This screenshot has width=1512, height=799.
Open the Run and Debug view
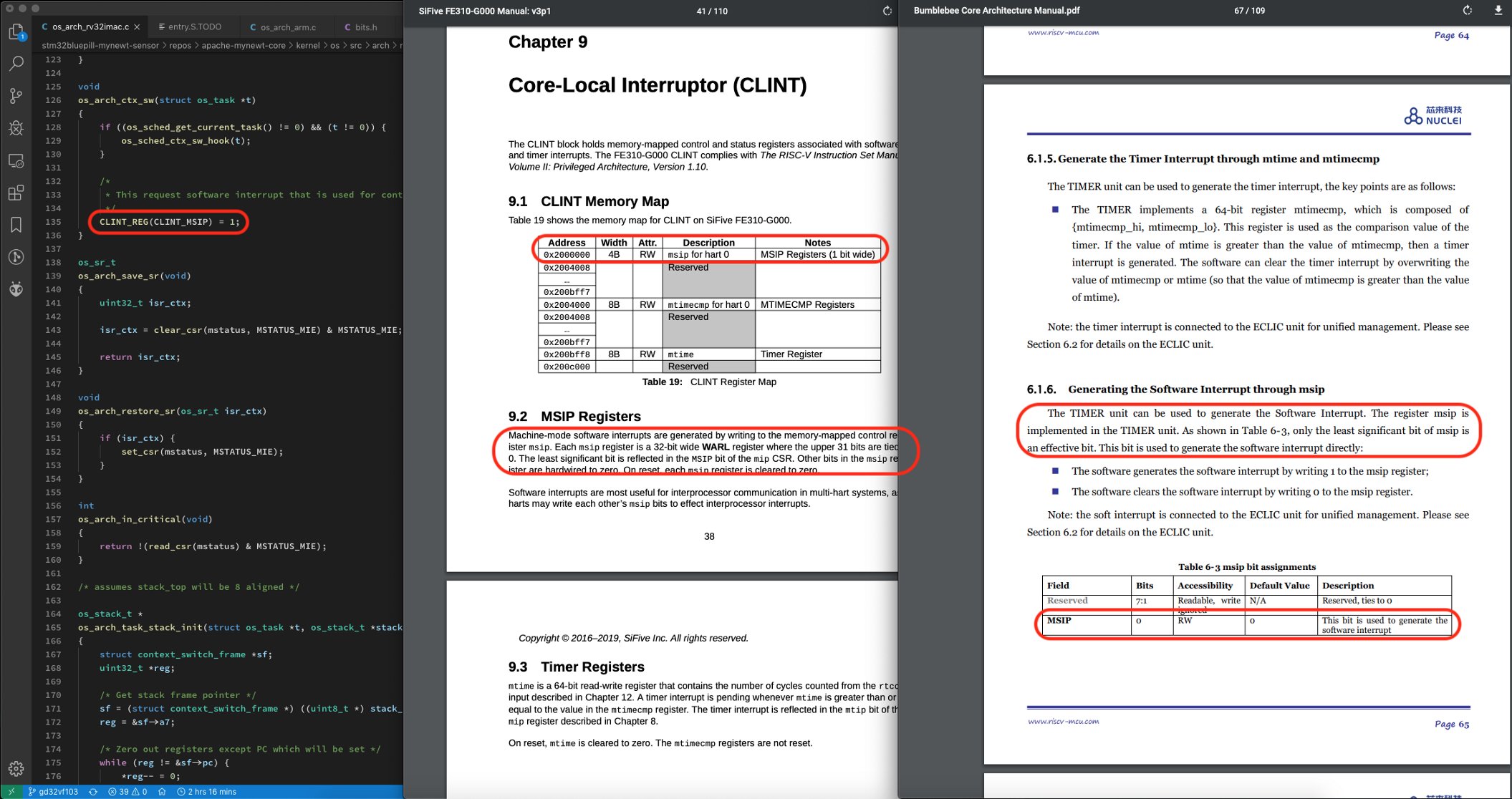coord(16,128)
